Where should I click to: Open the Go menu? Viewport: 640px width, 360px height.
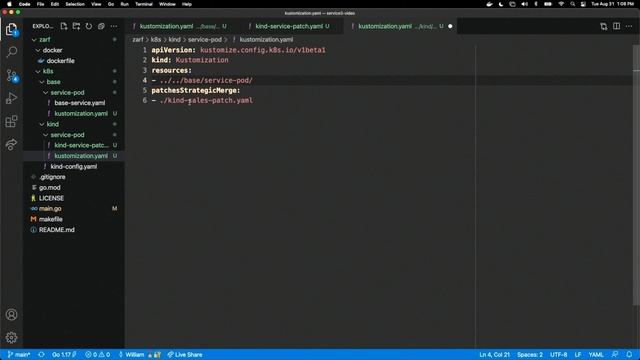coord(111,4)
